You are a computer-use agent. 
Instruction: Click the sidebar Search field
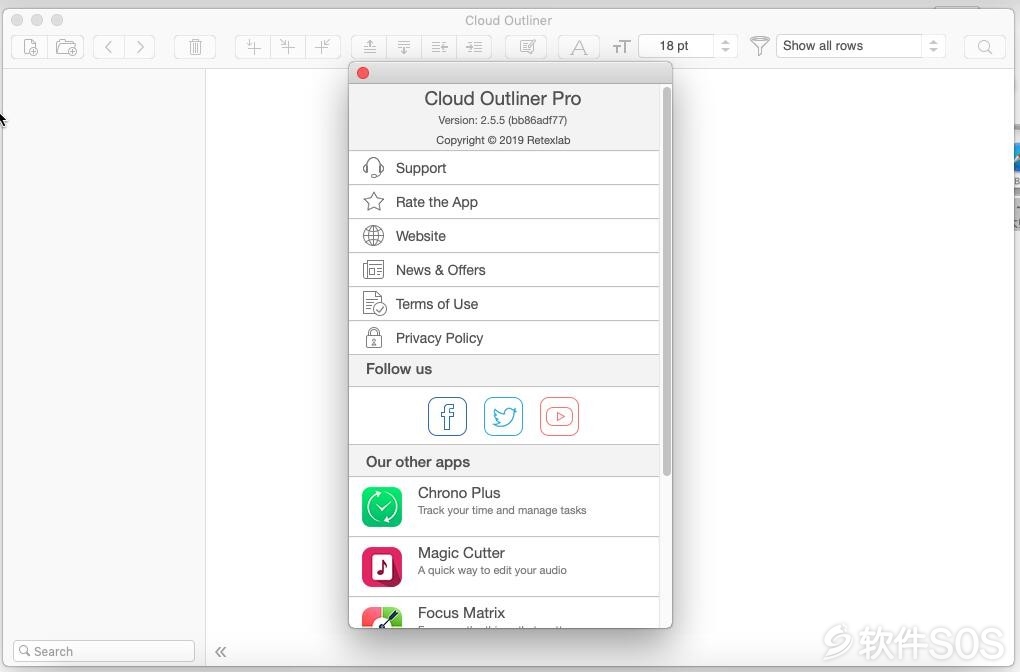[x=104, y=651]
